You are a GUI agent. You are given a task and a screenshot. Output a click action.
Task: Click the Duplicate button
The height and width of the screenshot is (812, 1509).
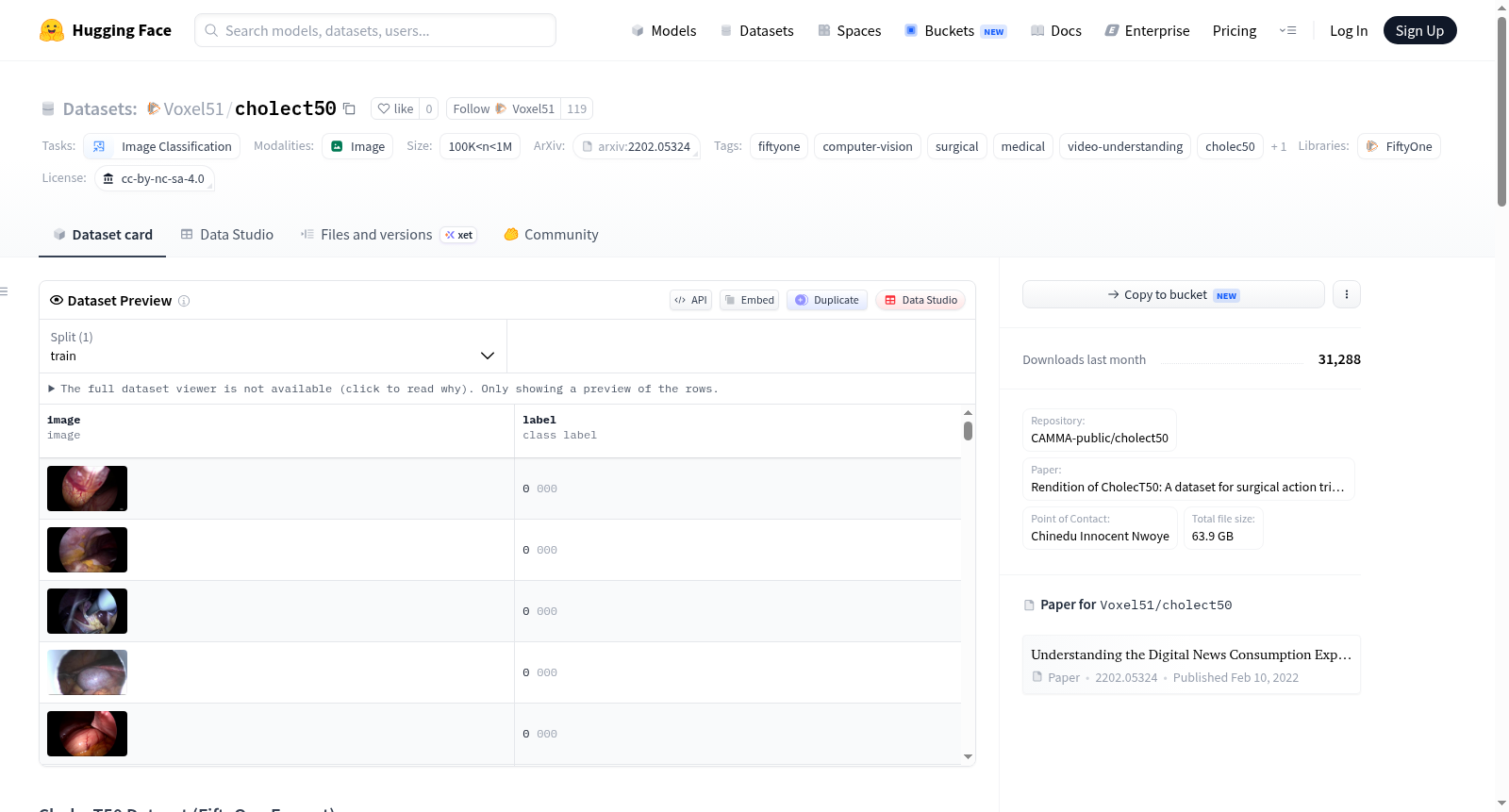(827, 300)
